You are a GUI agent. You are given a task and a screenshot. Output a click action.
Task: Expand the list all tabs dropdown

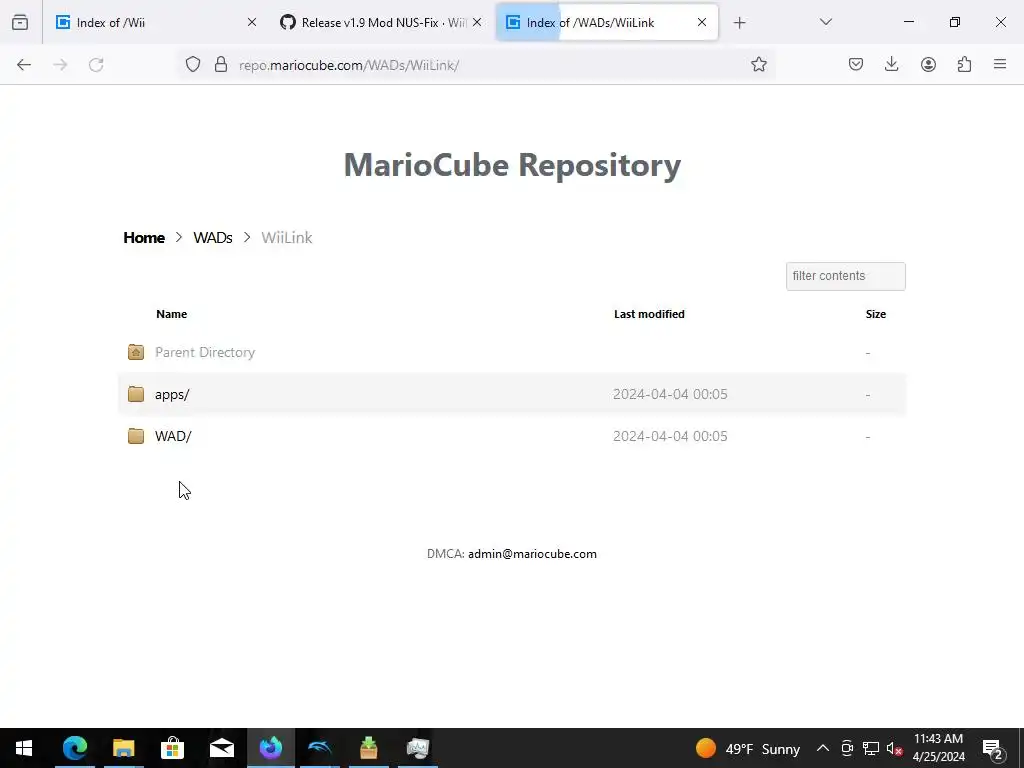pyautogui.click(x=825, y=22)
